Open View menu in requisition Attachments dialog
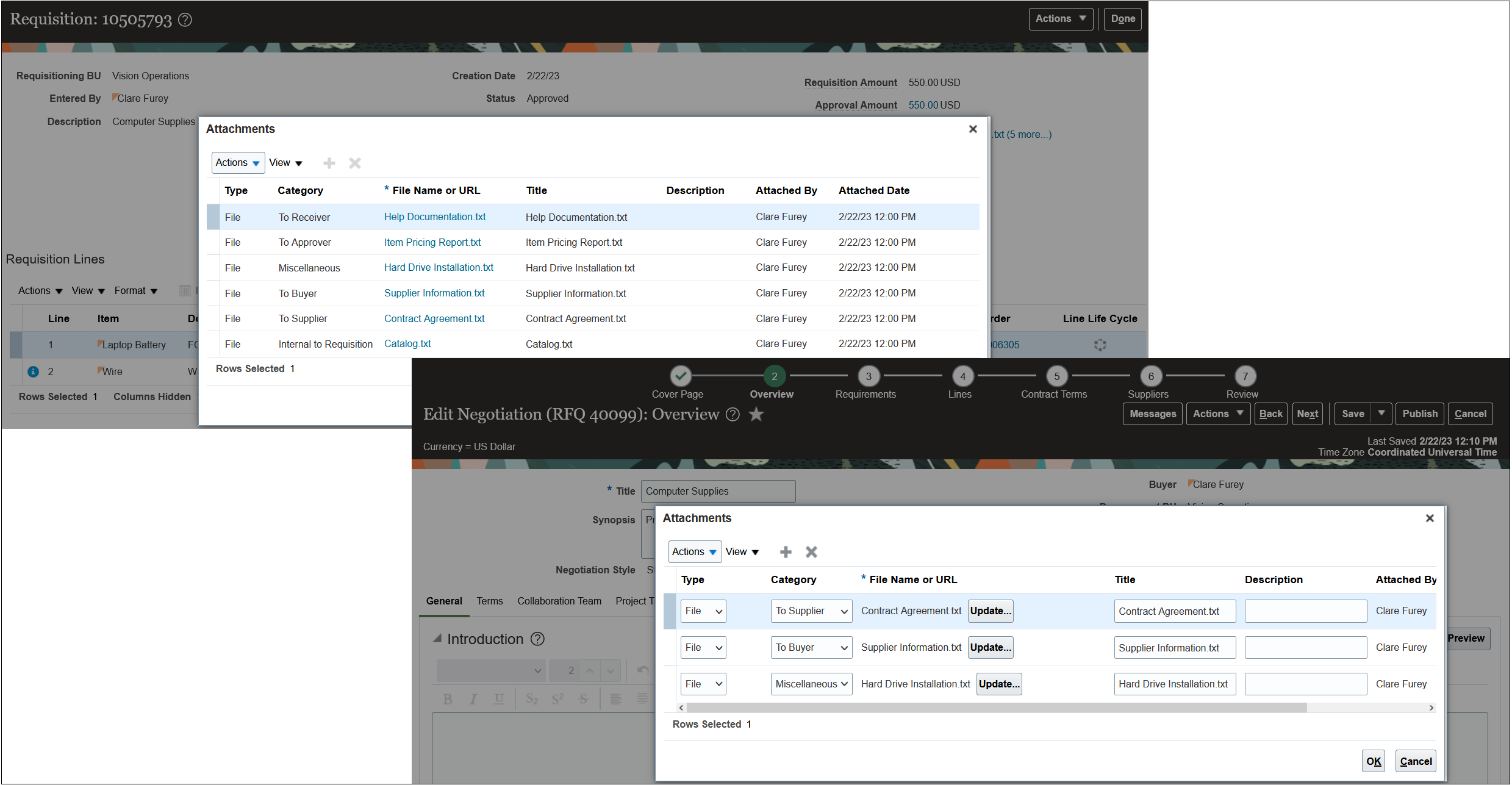Viewport: 1512px width, 785px height. click(x=285, y=163)
